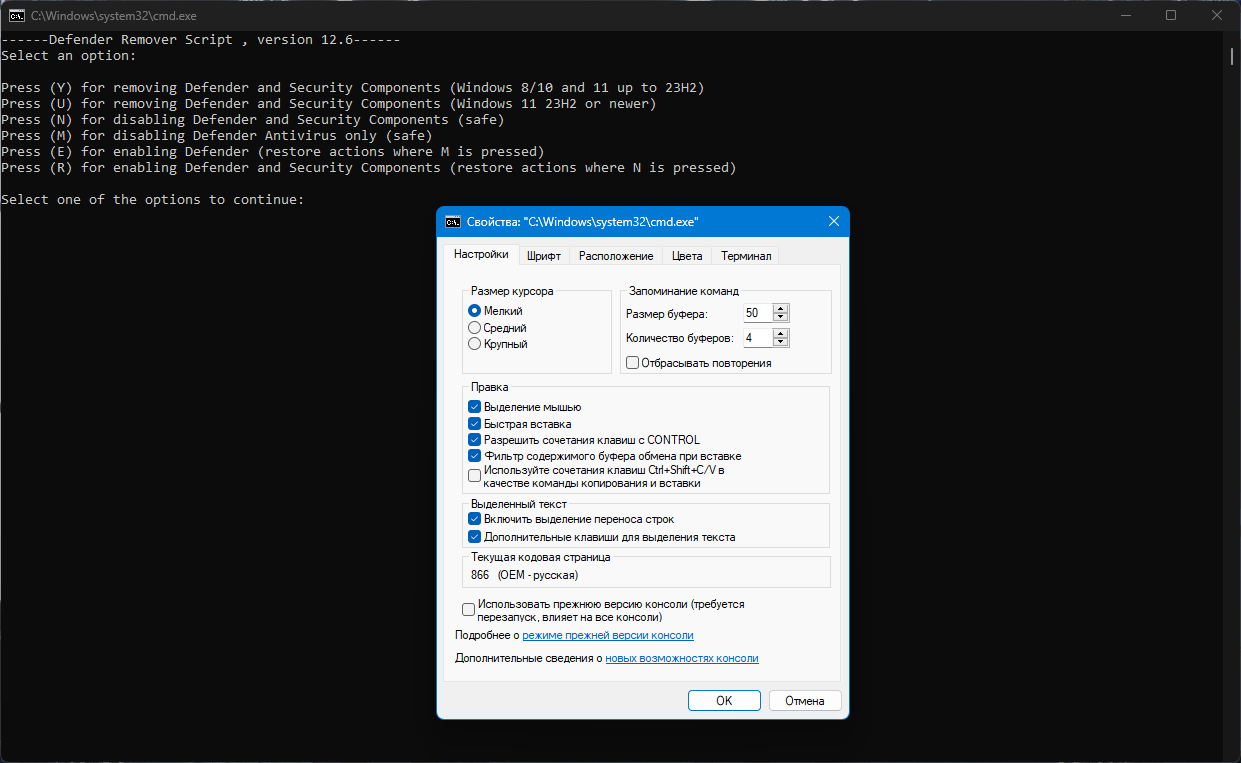Viewport: 1241px width, 763px height.
Task: Decrease Количество буферов with the down arrow
Action: click(781, 343)
